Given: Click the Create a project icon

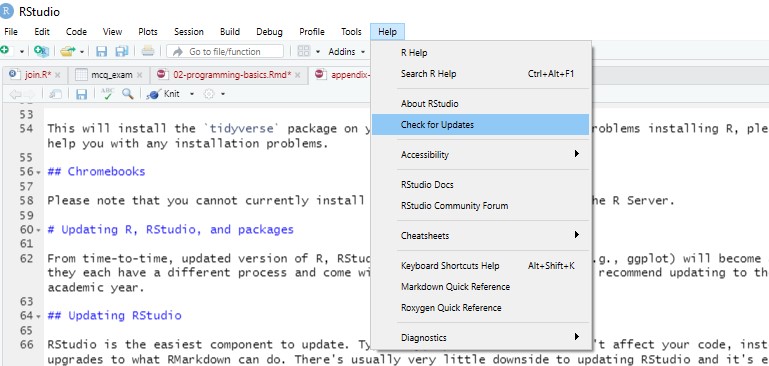Looking at the screenshot, I should (41, 51).
